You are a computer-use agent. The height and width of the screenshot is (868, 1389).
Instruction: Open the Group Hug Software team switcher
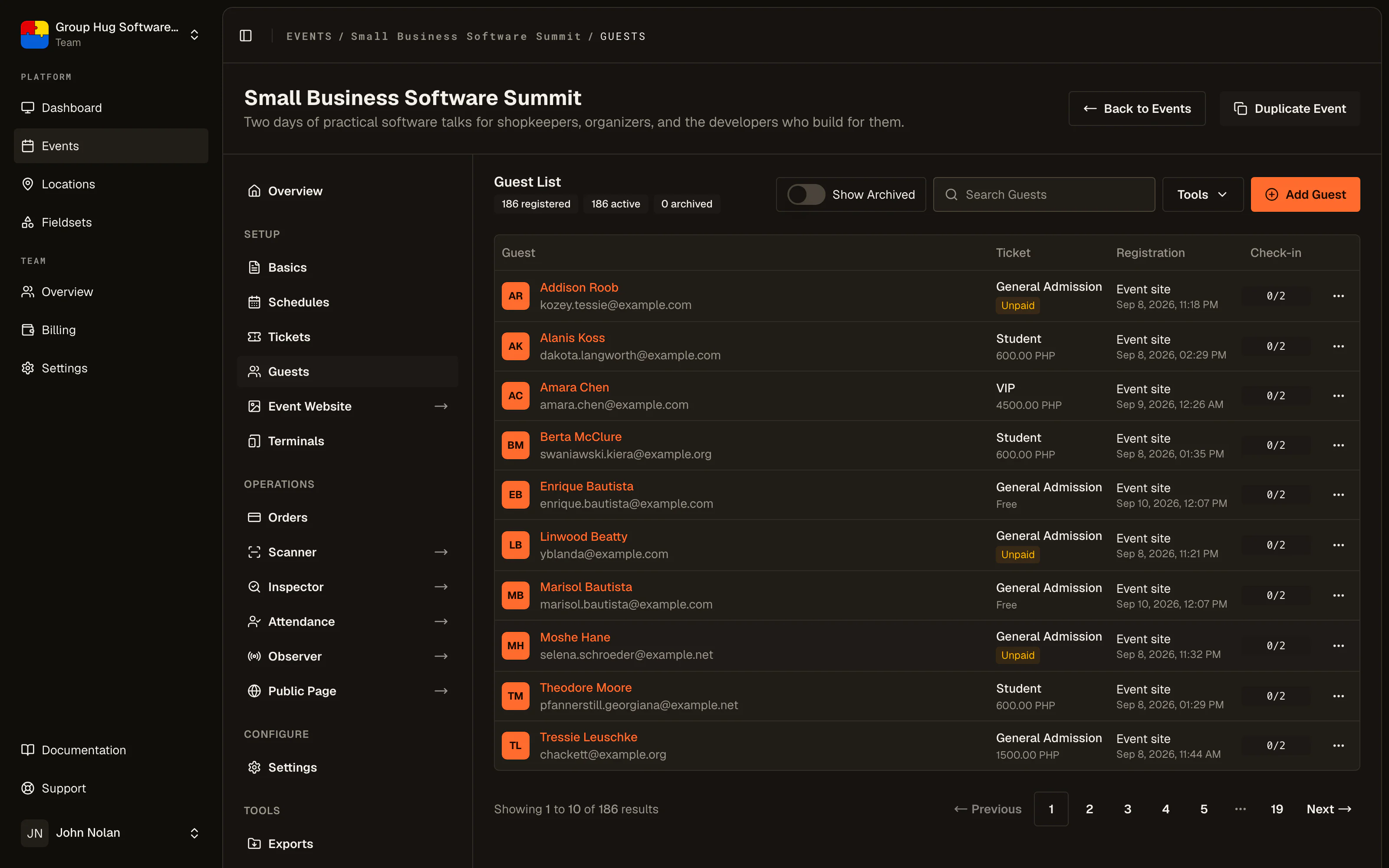coord(111,34)
